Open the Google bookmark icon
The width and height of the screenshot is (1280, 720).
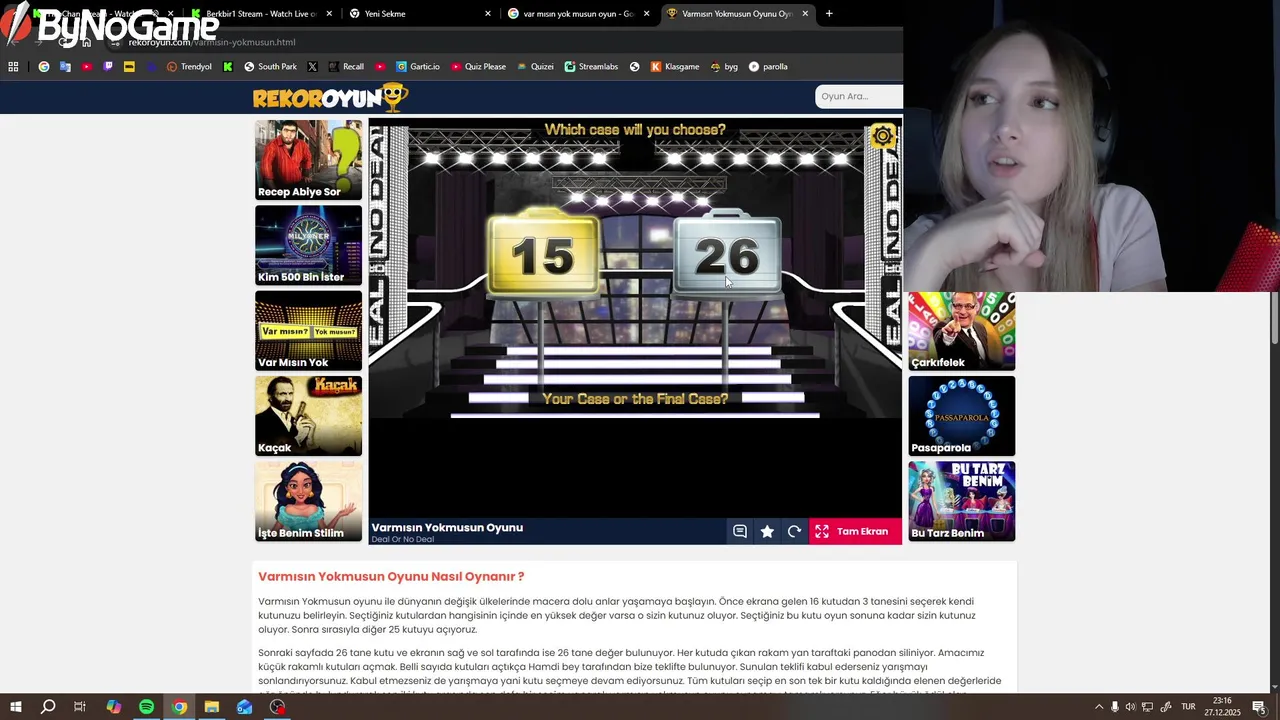(x=43, y=67)
